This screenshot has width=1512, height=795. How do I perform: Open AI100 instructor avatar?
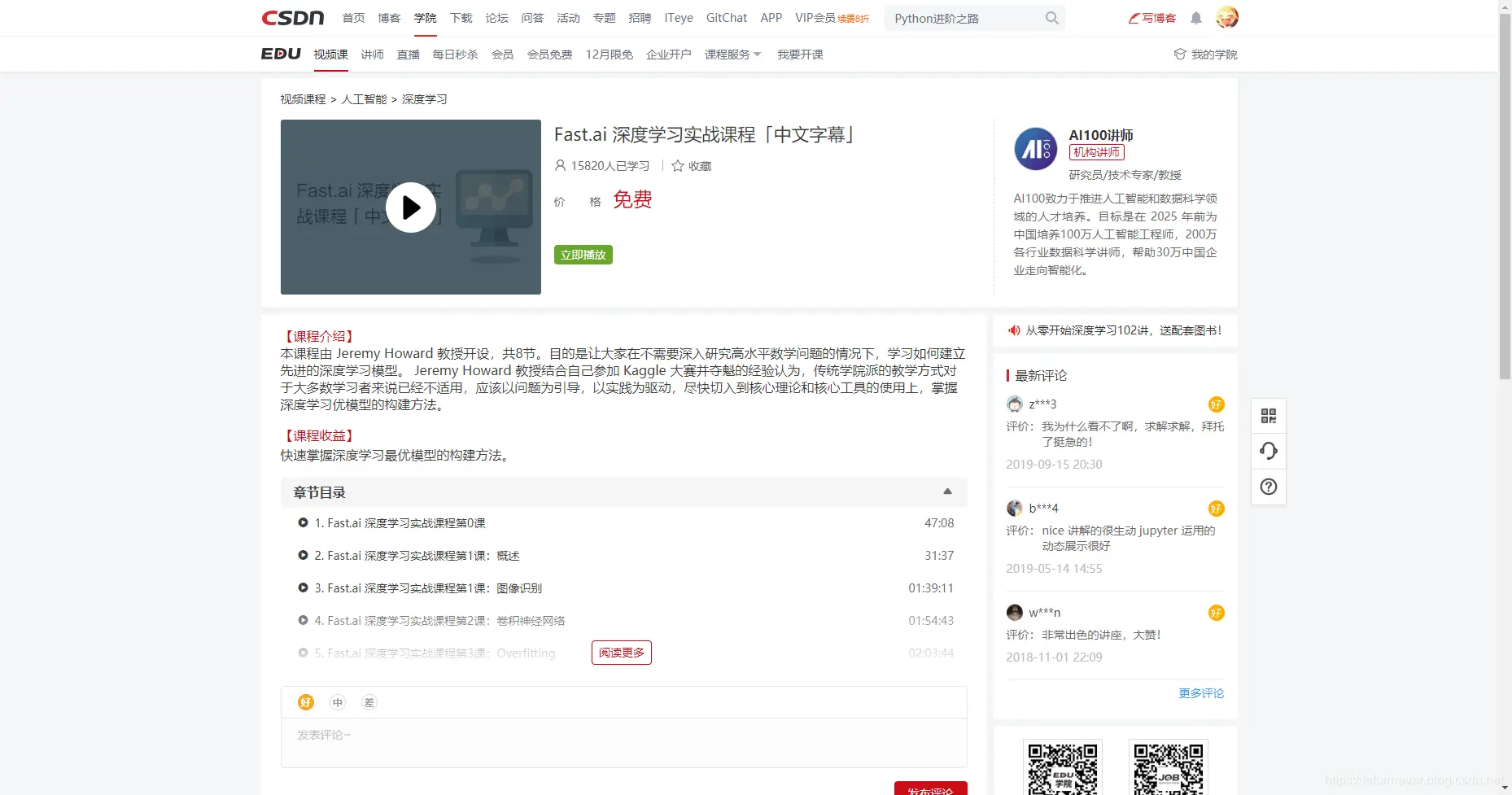point(1035,149)
